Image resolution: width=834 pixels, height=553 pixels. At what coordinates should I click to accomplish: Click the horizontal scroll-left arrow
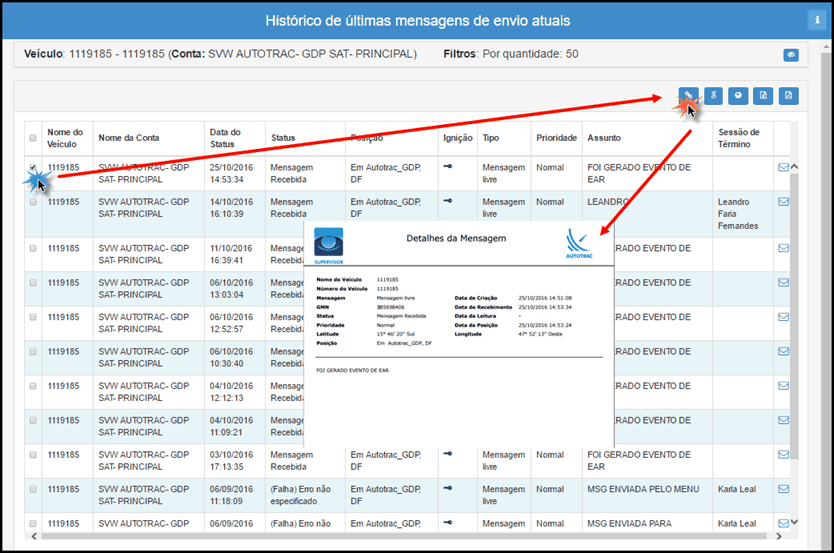[x=34, y=536]
